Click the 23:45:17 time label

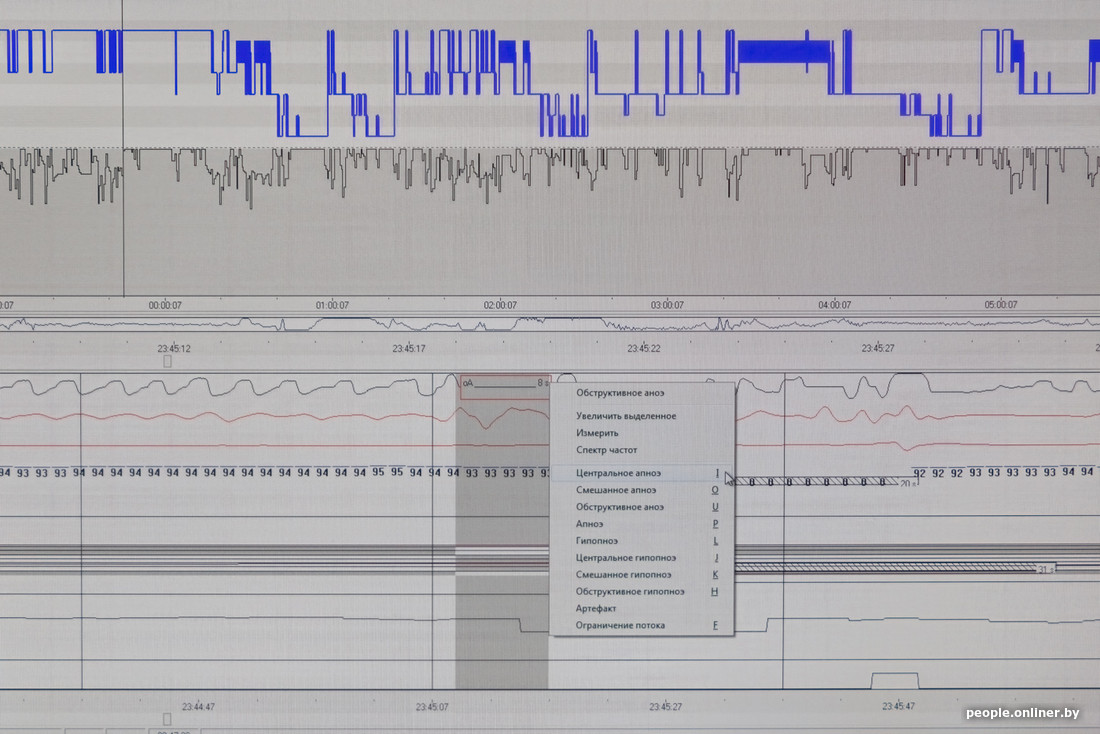click(x=408, y=348)
